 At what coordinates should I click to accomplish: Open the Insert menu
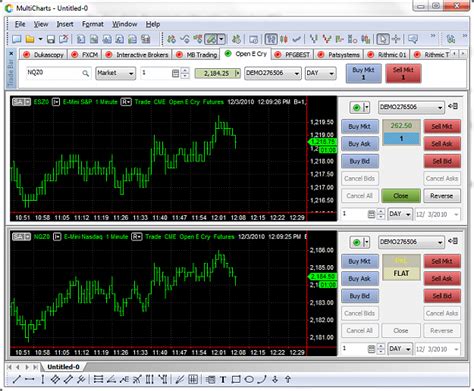click(65, 24)
